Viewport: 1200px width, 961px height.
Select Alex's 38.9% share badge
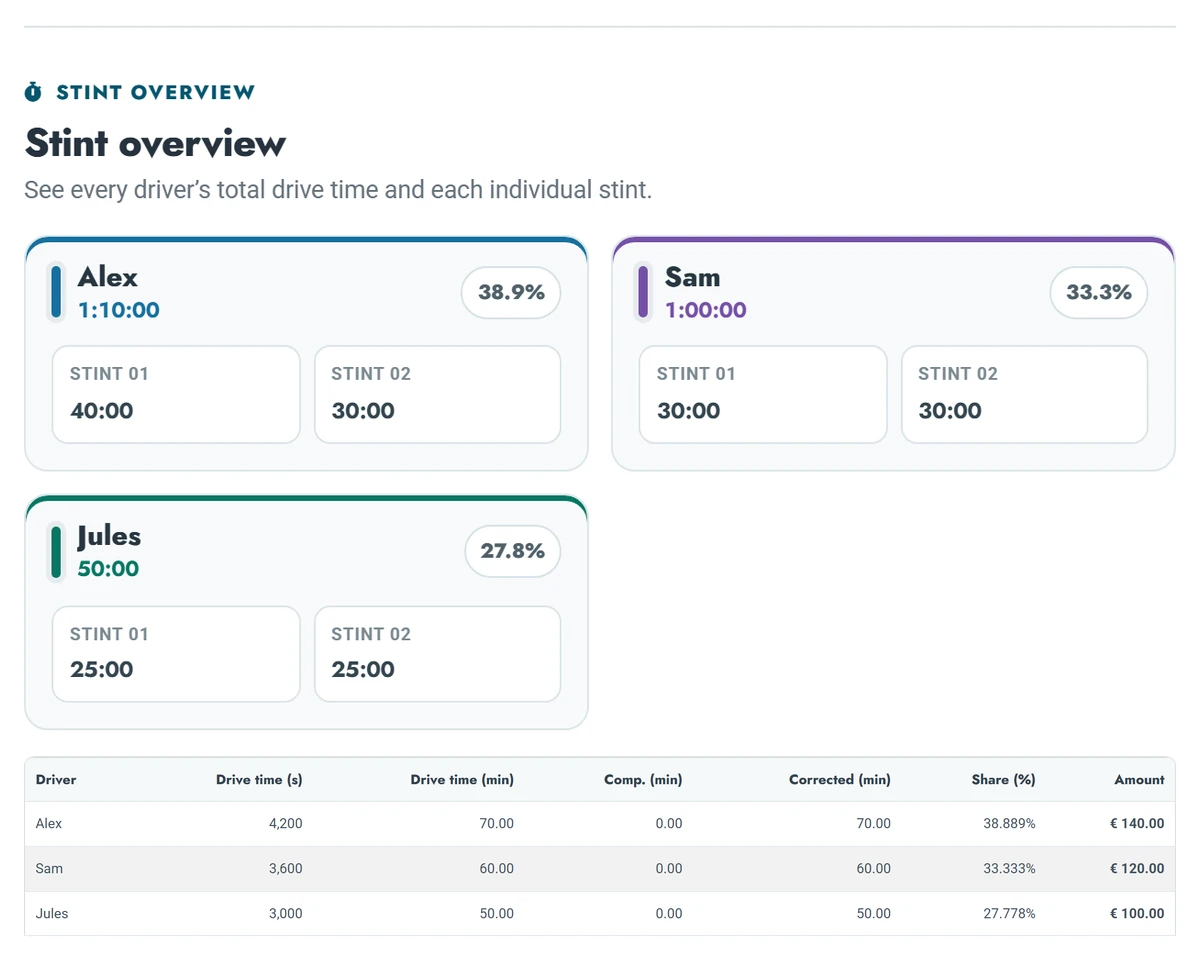511,293
